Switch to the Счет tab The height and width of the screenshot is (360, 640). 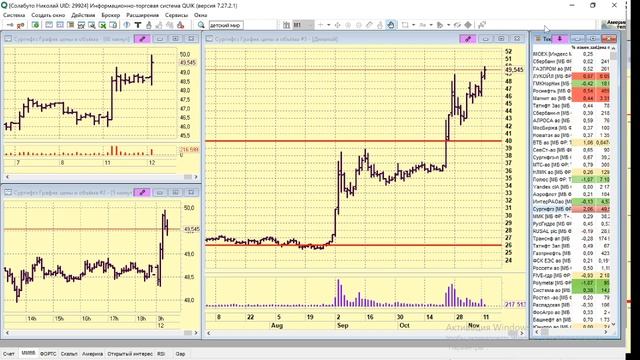pyautogui.click(x=9, y=354)
